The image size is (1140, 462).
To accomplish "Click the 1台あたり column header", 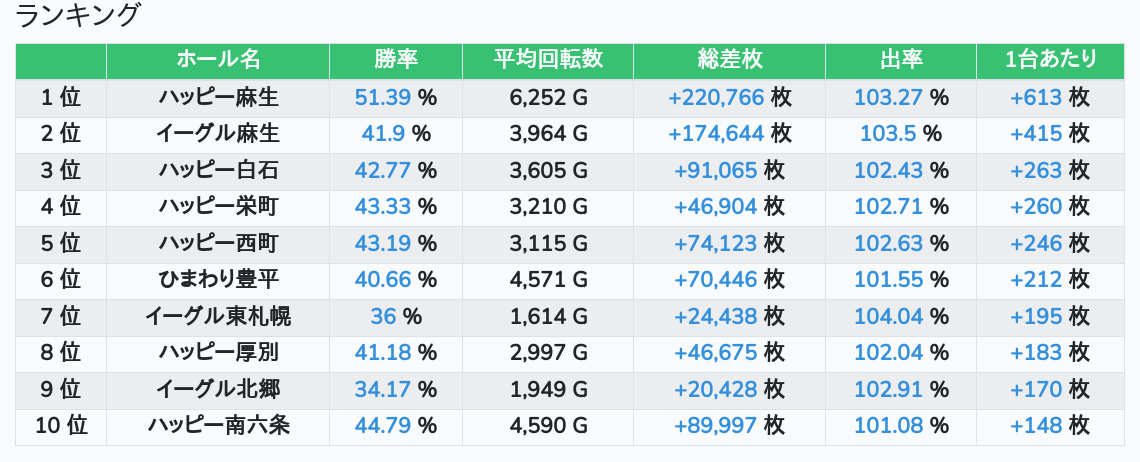I will tap(1050, 60).
